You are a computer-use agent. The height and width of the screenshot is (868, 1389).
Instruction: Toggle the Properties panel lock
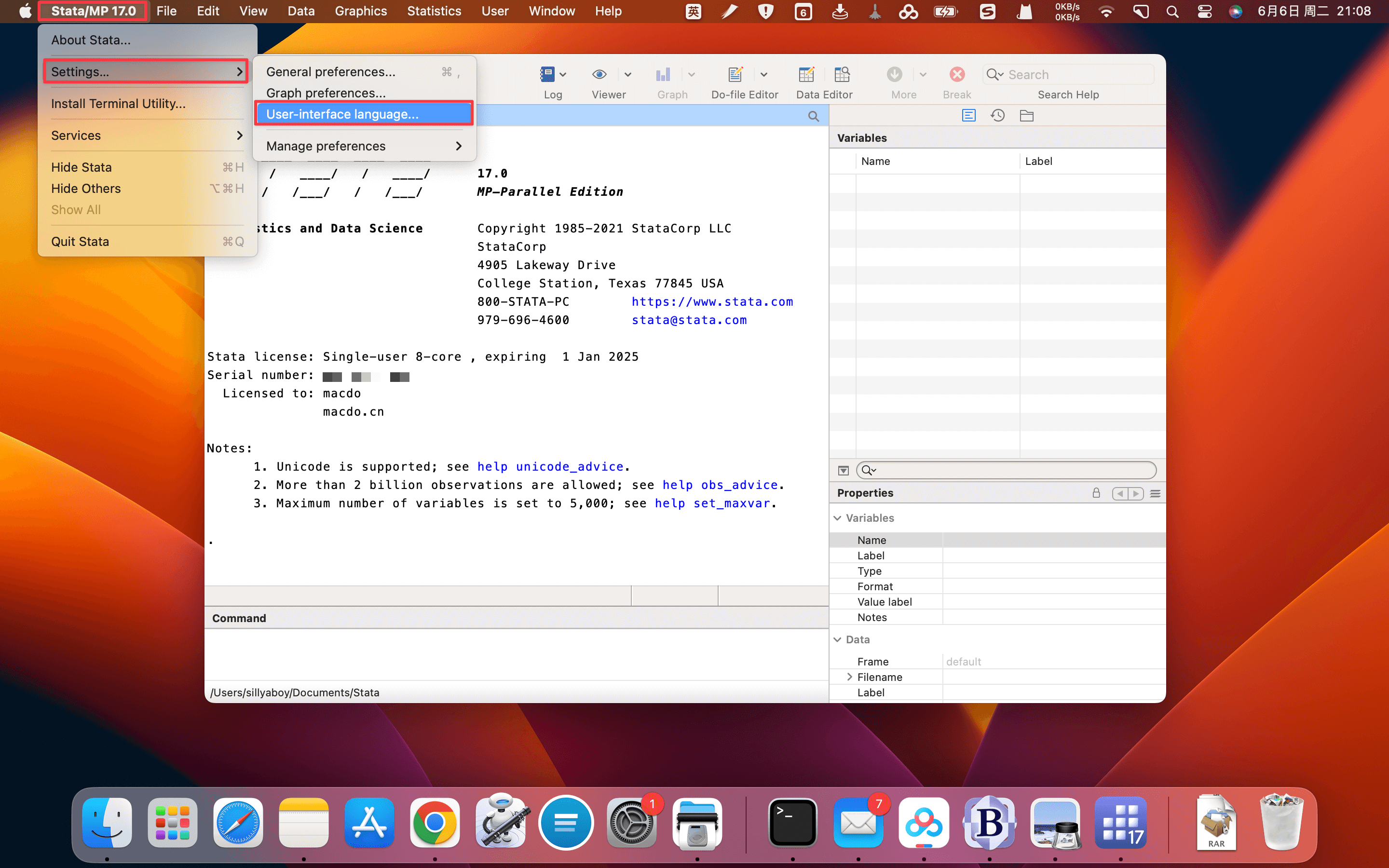1096,493
